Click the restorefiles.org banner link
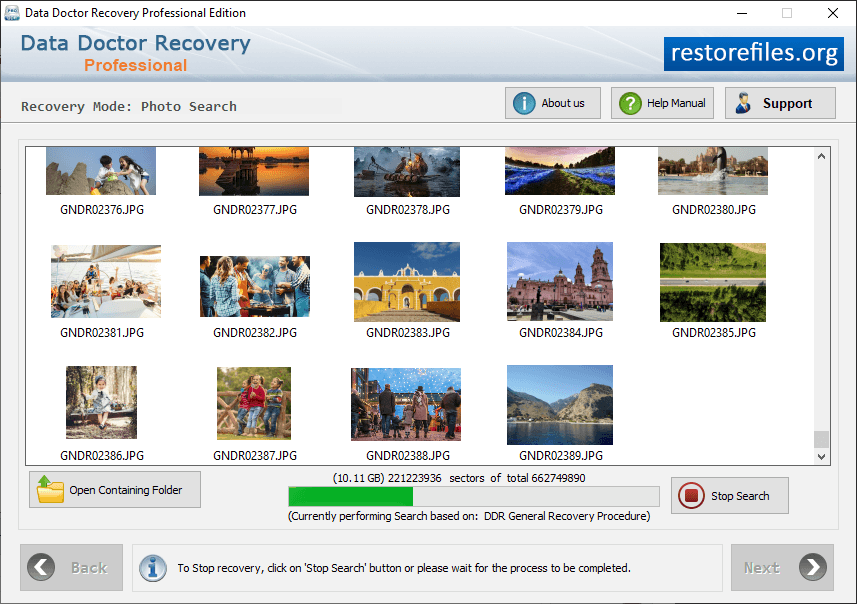Image resolution: width=857 pixels, height=604 pixels. coord(754,54)
